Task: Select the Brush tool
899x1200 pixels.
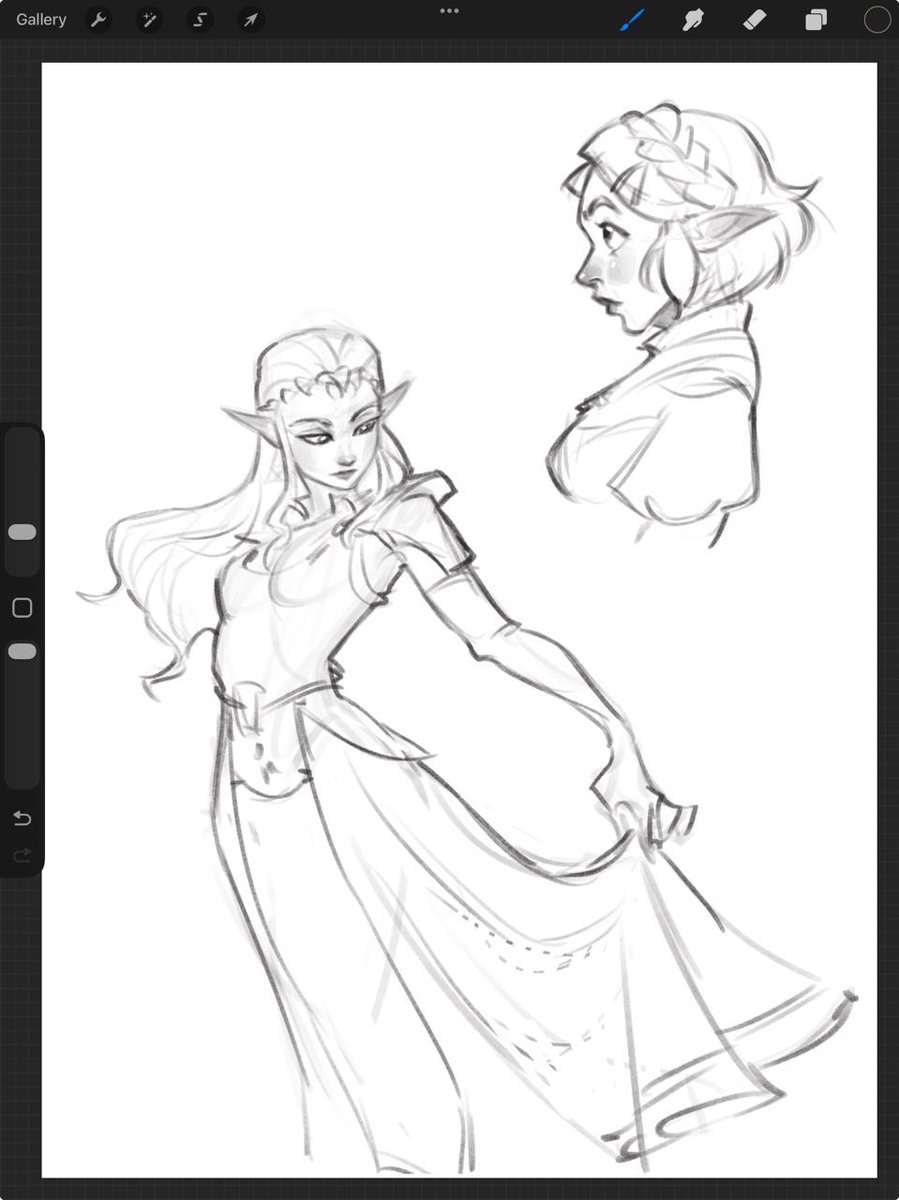Action: (632, 20)
